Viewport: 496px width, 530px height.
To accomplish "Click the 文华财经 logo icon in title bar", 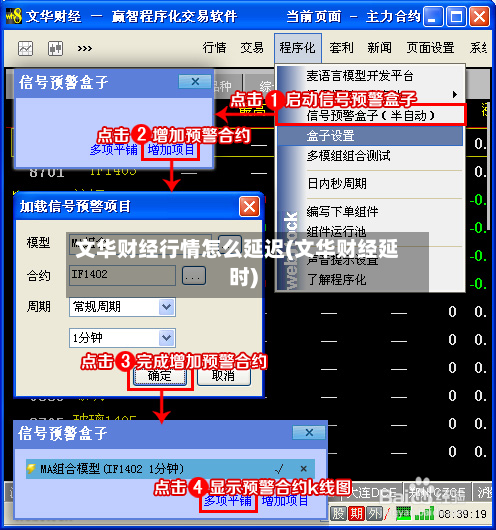I will click(14, 16).
